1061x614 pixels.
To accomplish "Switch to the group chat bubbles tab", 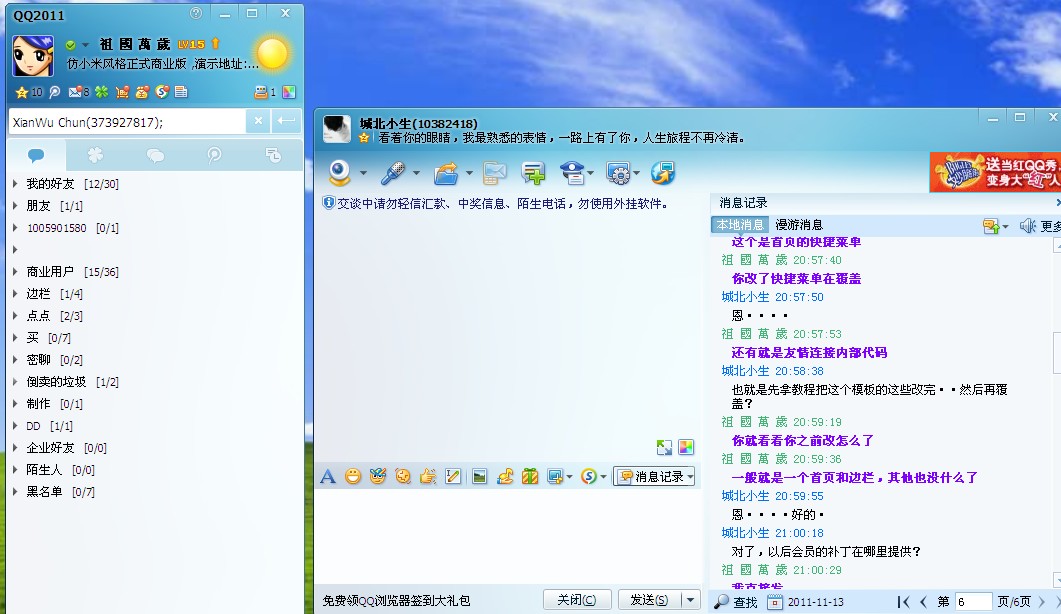I will click(x=155, y=156).
